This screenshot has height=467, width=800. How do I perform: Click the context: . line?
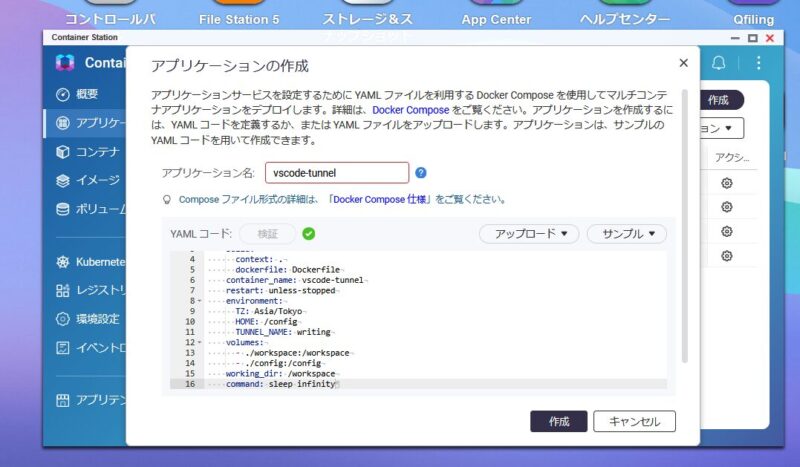tap(259, 259)
